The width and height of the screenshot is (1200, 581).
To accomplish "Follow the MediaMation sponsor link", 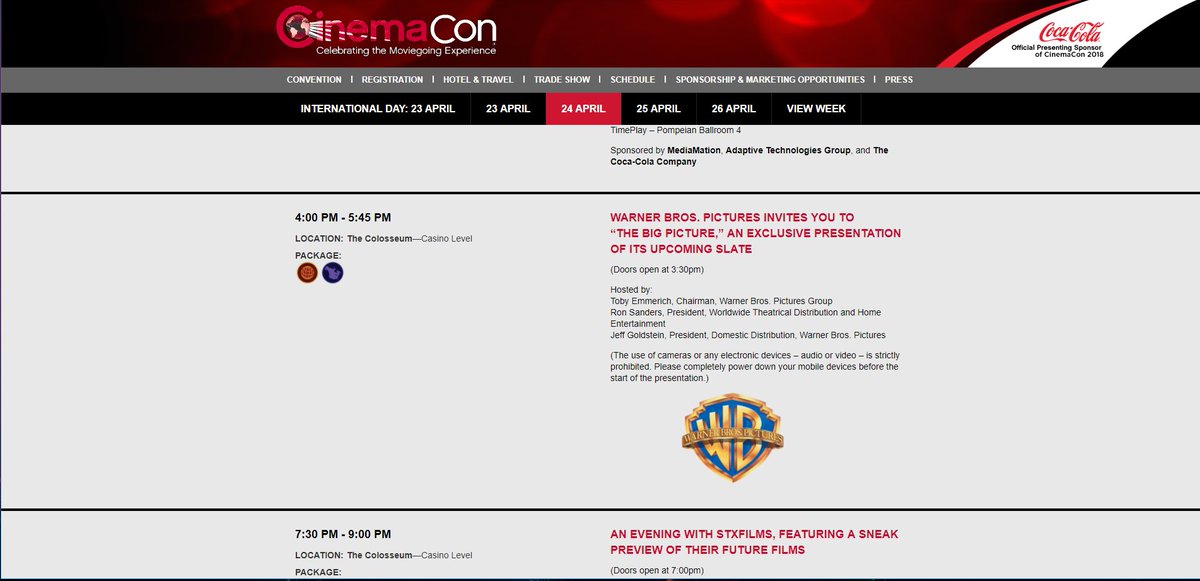I will pyautogui.click(x=694, y=150).
